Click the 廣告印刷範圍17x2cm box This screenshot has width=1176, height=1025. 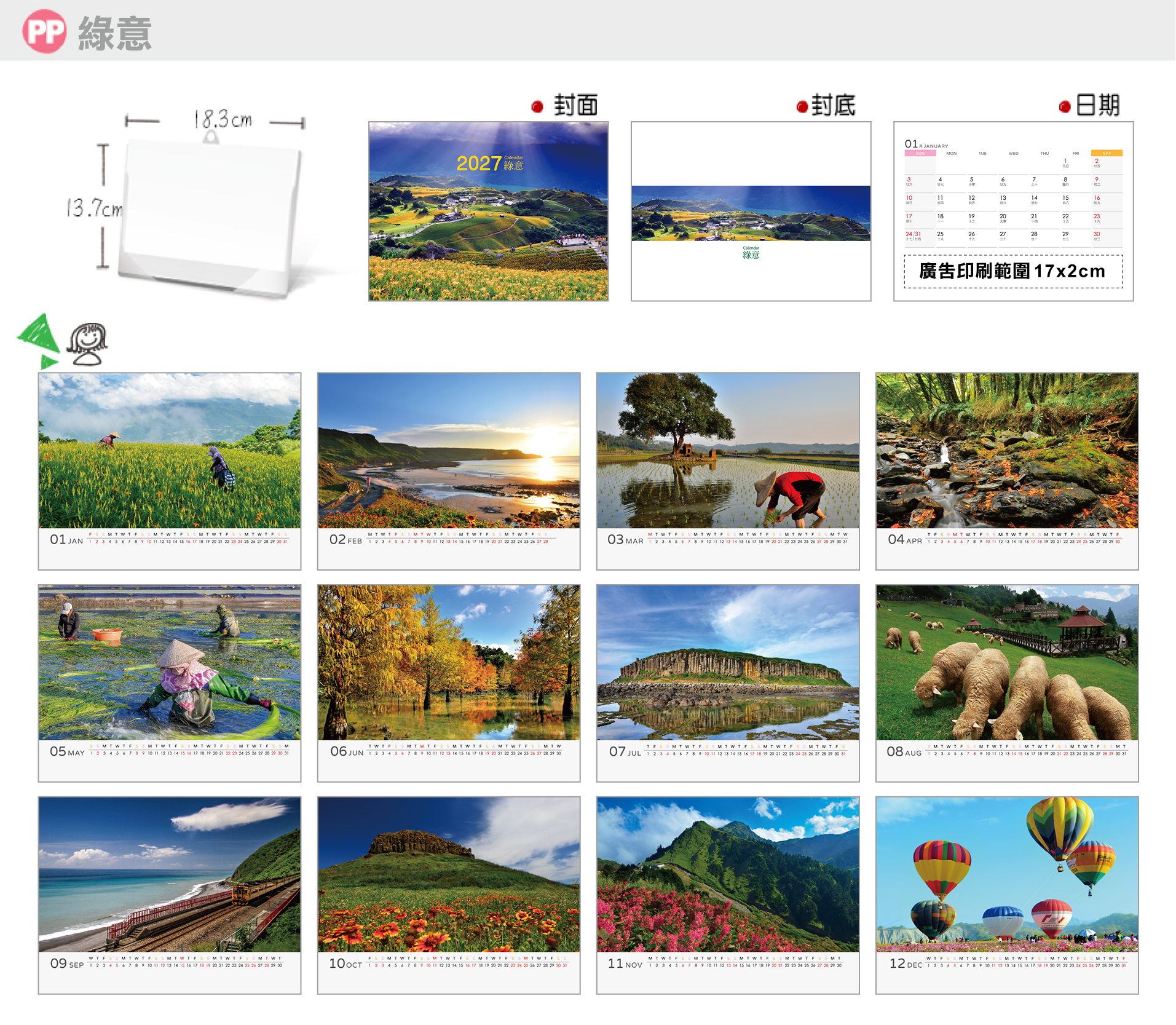pyautogui.click(x=1013, y=271)
